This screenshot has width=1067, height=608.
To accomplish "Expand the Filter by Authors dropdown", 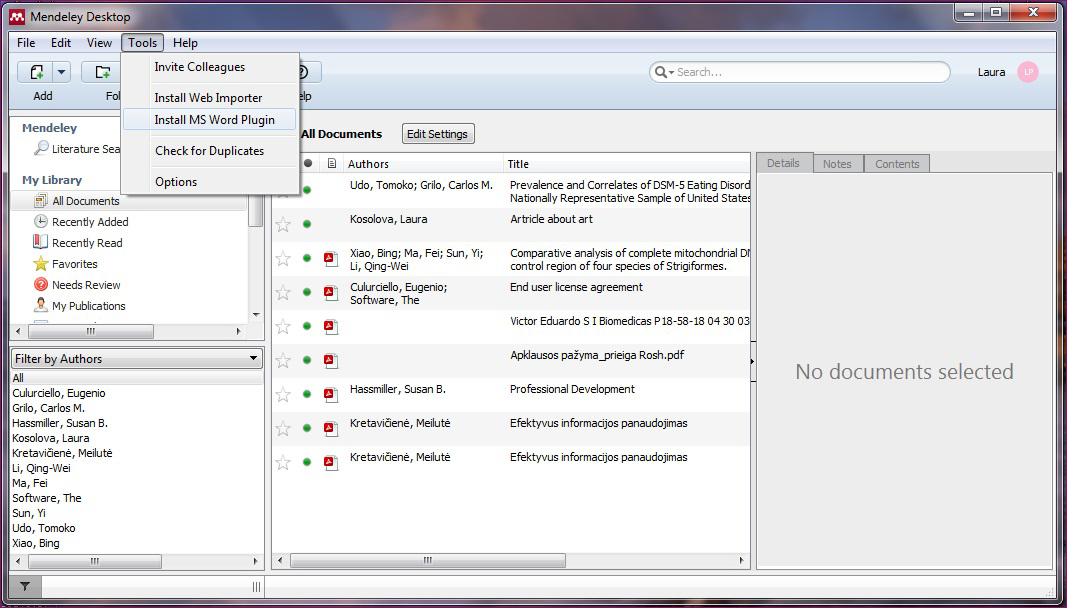I will (254, 359).
